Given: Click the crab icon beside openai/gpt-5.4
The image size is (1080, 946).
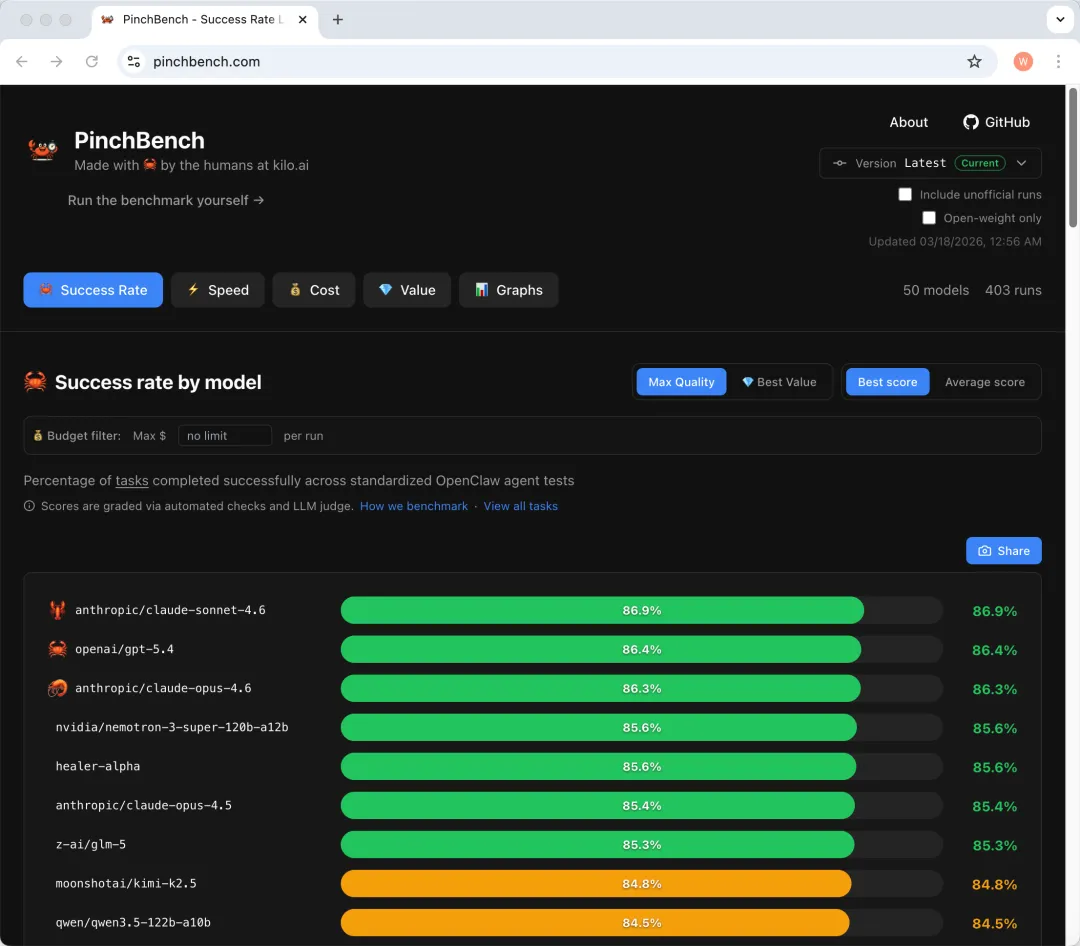Looking at the screenshot, I should (57, 649).
